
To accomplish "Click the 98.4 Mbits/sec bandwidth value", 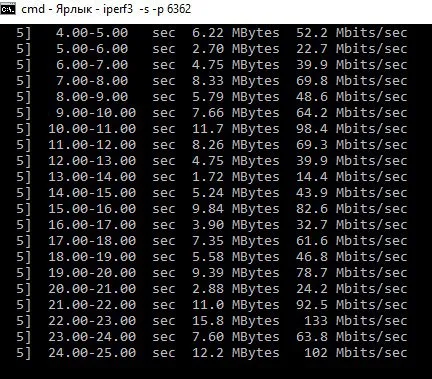I will pos(351,129).
